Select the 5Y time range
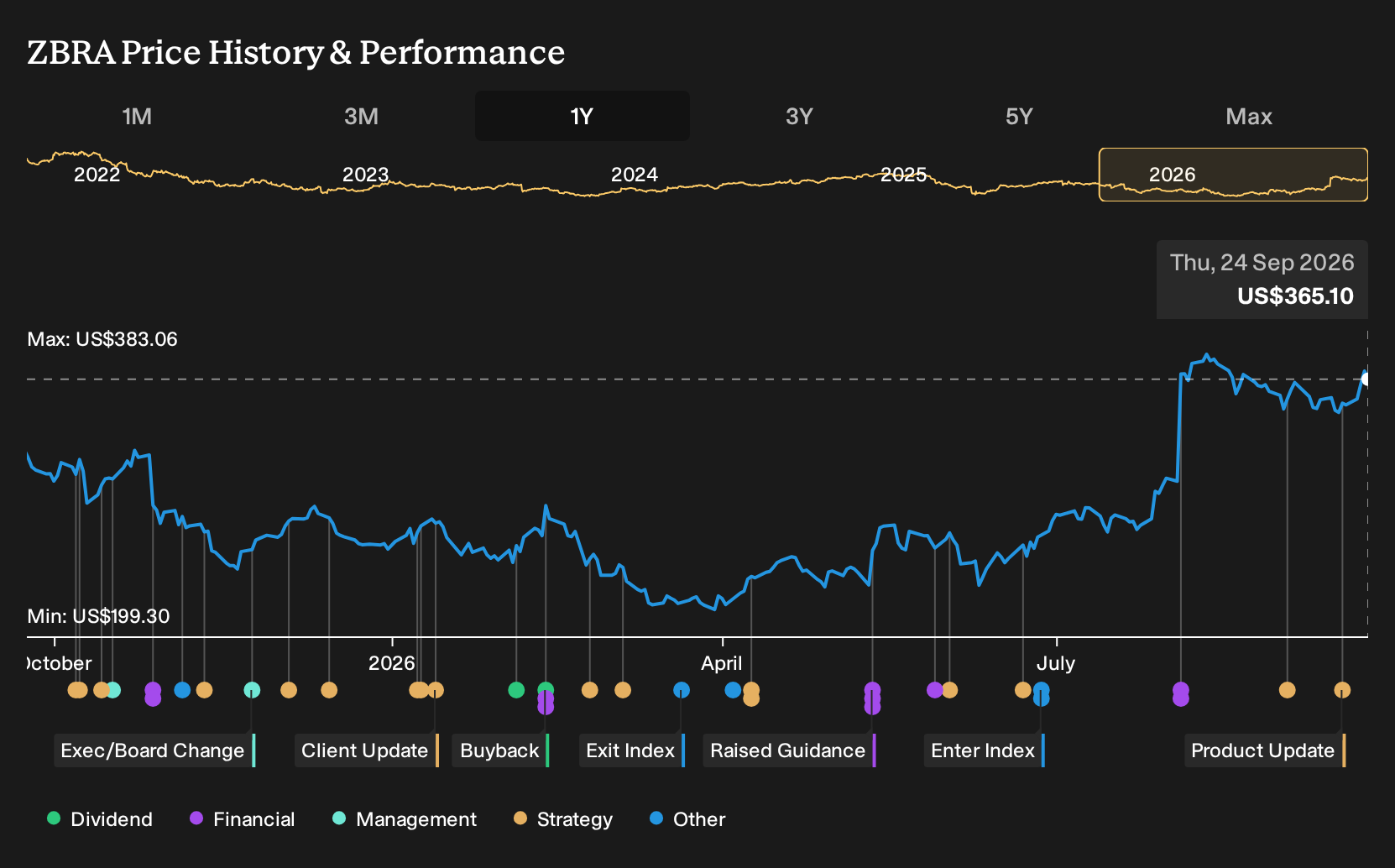Screen dimensions: 1395x868 tap(1019, 116)
